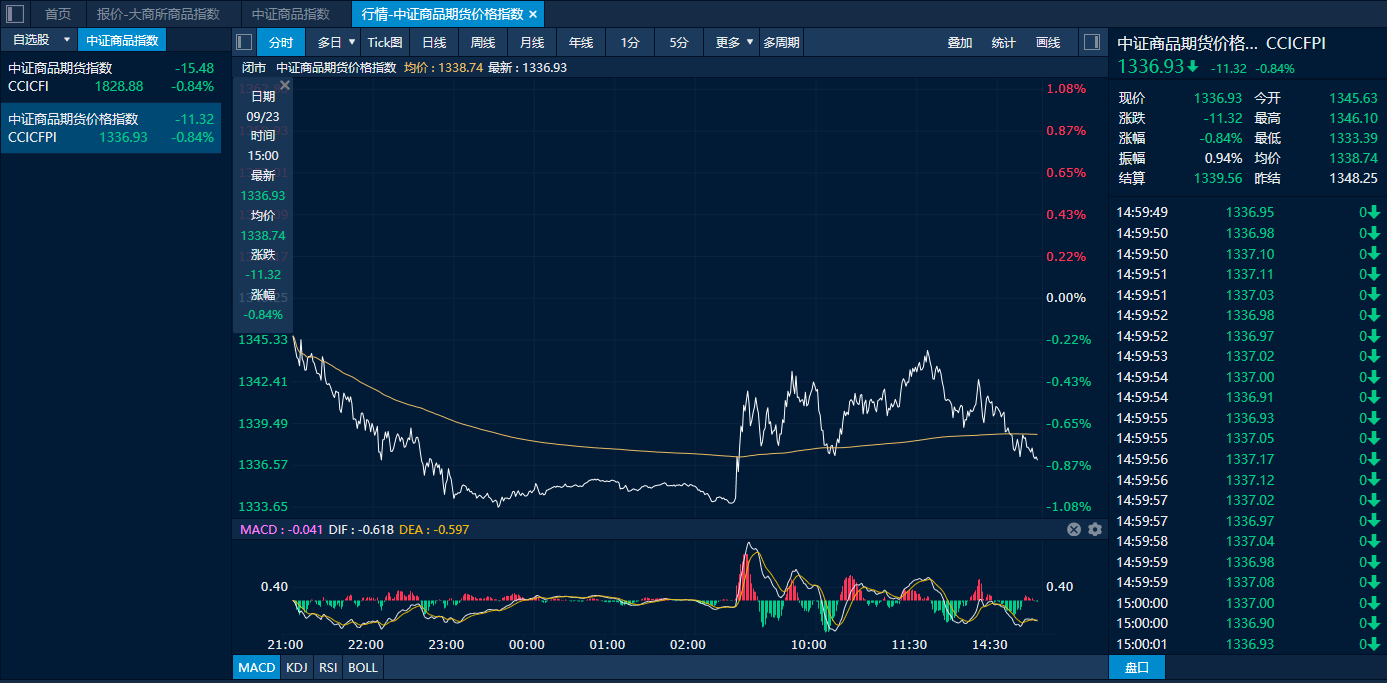This screenshot has height=683, width=1387.
Task: Open the 盘口 tab at bottom right
Action: point(1137,667)
